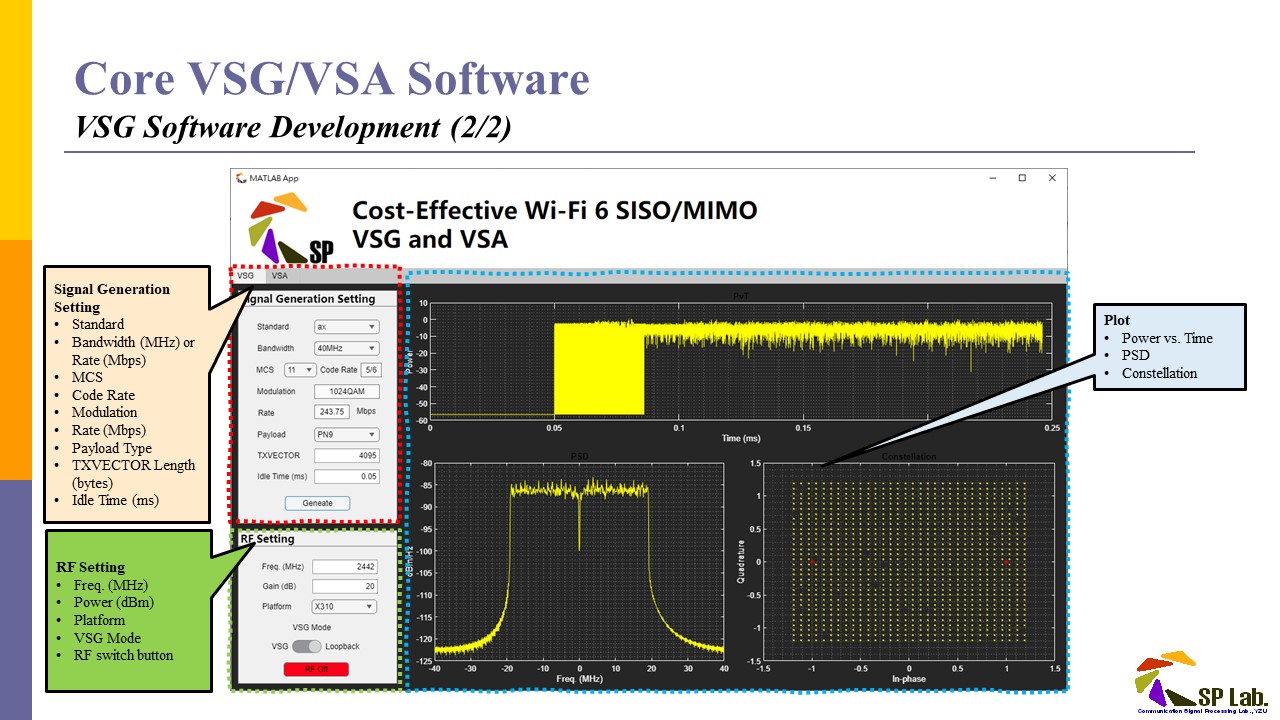This screenshot has height=720, width=1280.
Task: Click the Gain (dB) field showing 20
Action: coord(344,586)
